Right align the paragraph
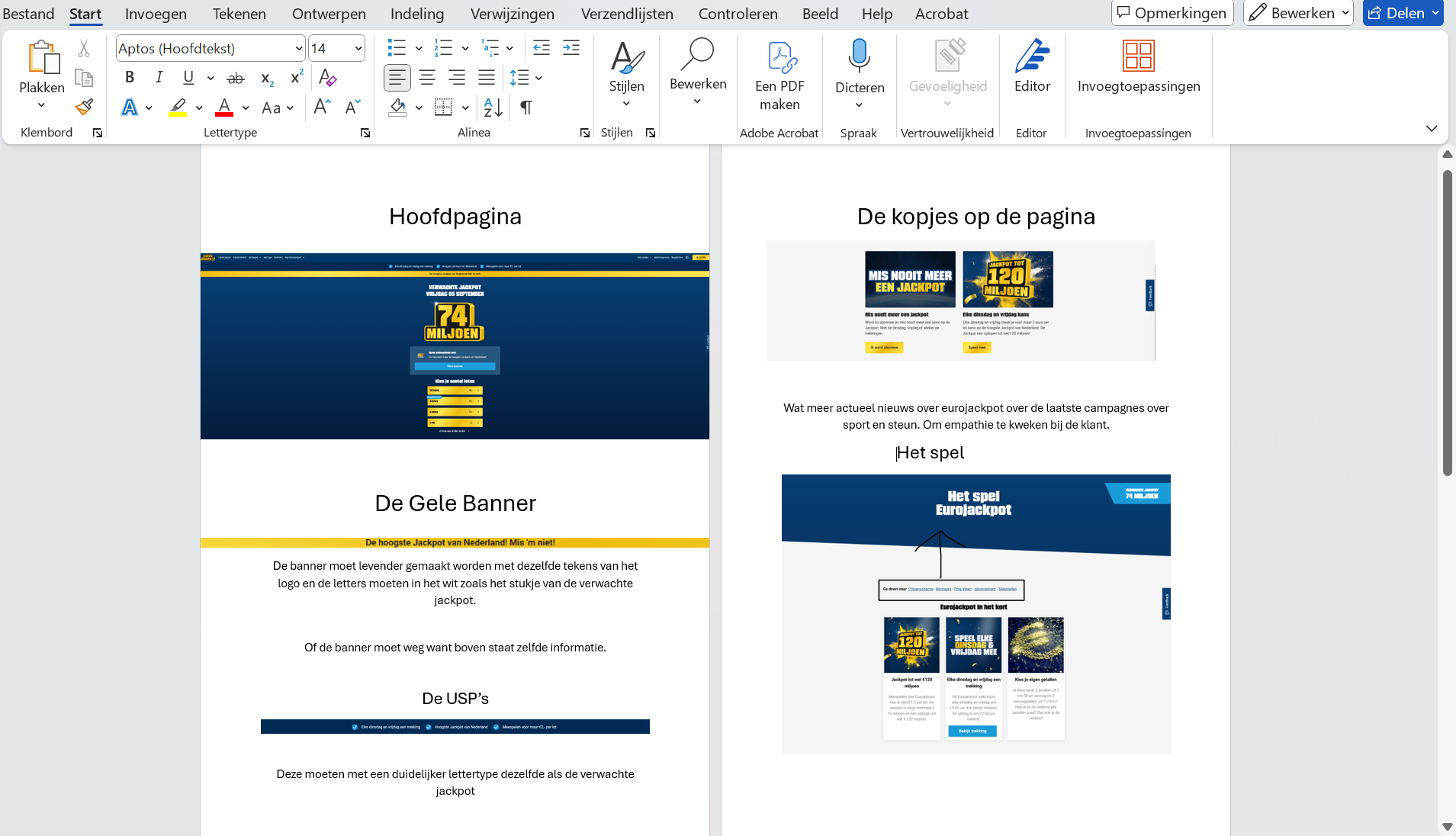 coord(457,78)
